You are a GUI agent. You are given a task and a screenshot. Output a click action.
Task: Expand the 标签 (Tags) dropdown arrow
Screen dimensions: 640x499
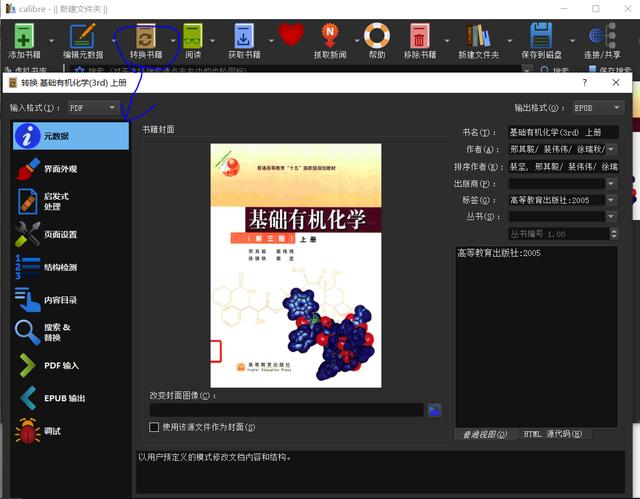(611, 200)
